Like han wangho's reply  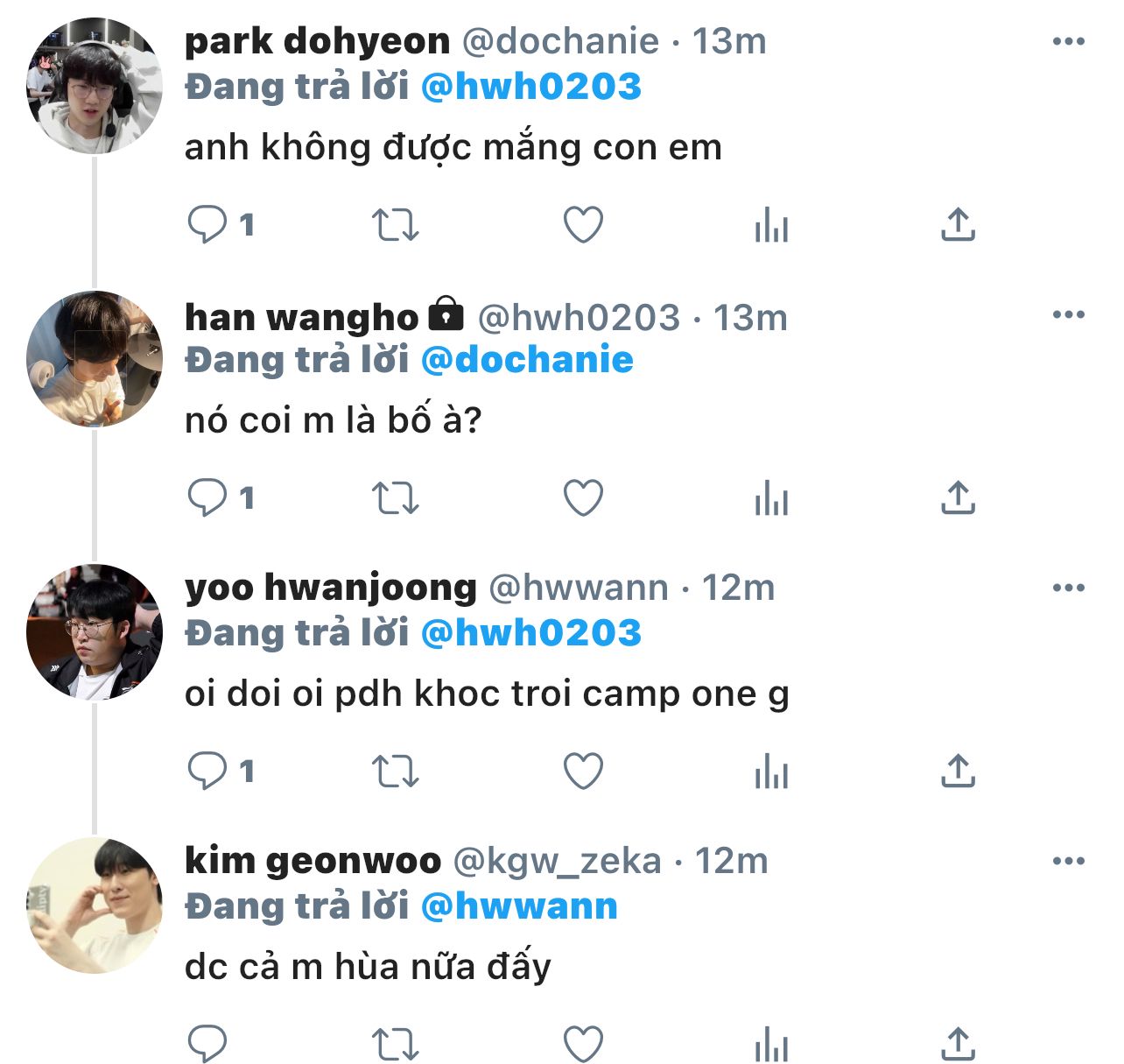coord(583,498)
